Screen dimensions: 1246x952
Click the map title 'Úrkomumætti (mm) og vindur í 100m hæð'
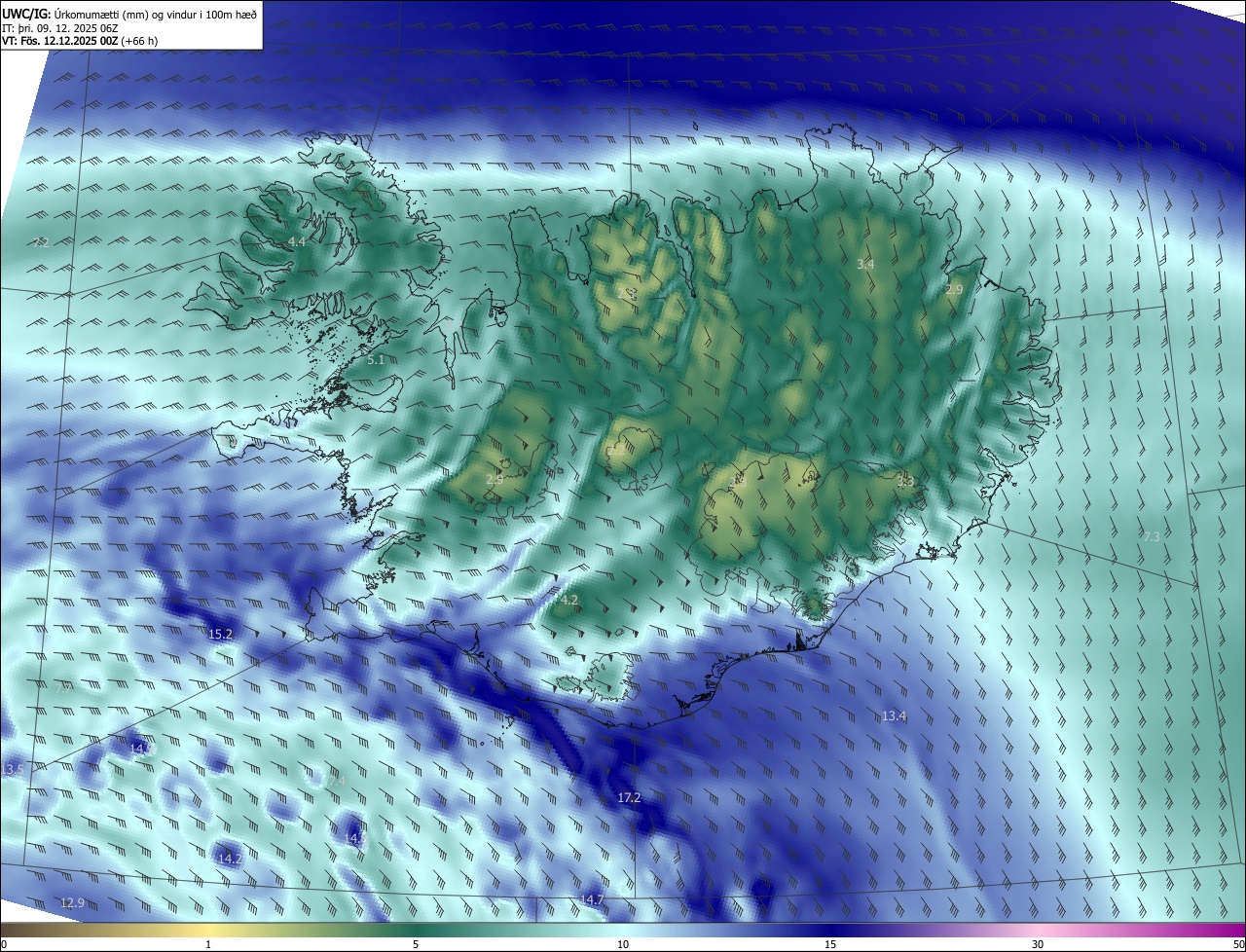click(x=155, y=14)
